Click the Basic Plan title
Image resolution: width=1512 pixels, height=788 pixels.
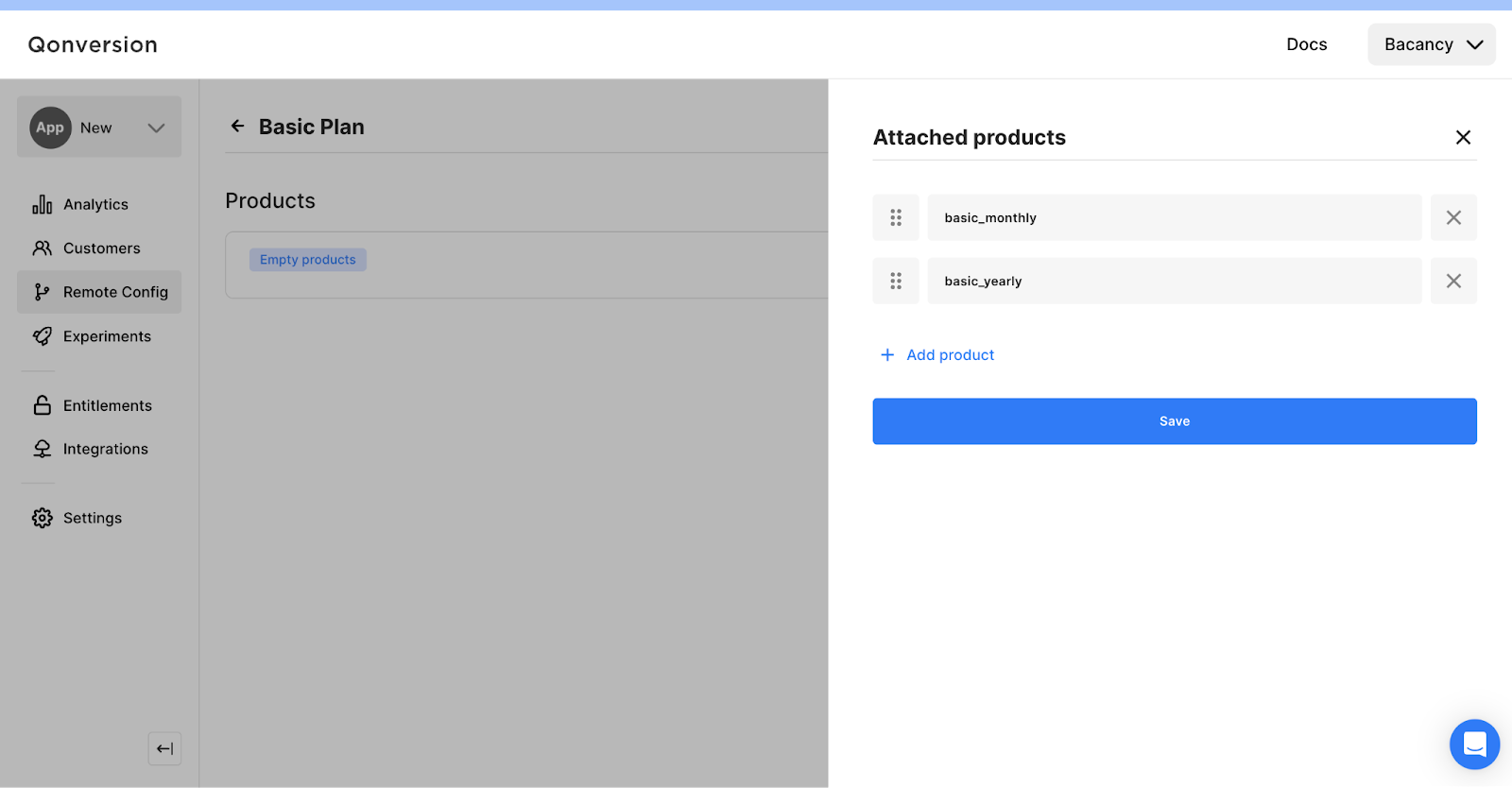point(311,127)
